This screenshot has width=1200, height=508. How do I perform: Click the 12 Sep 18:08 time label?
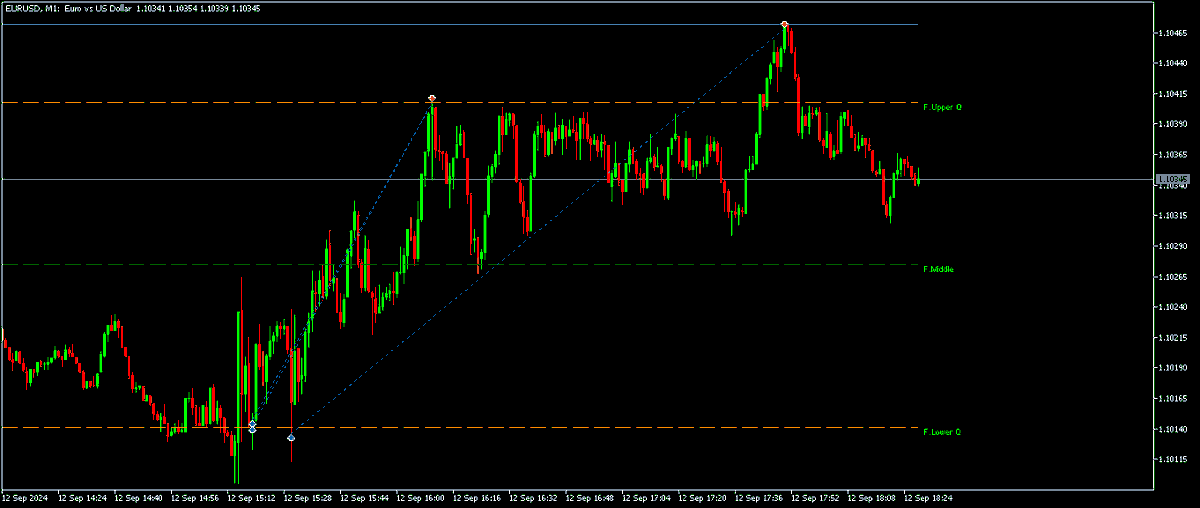[874, 497]
